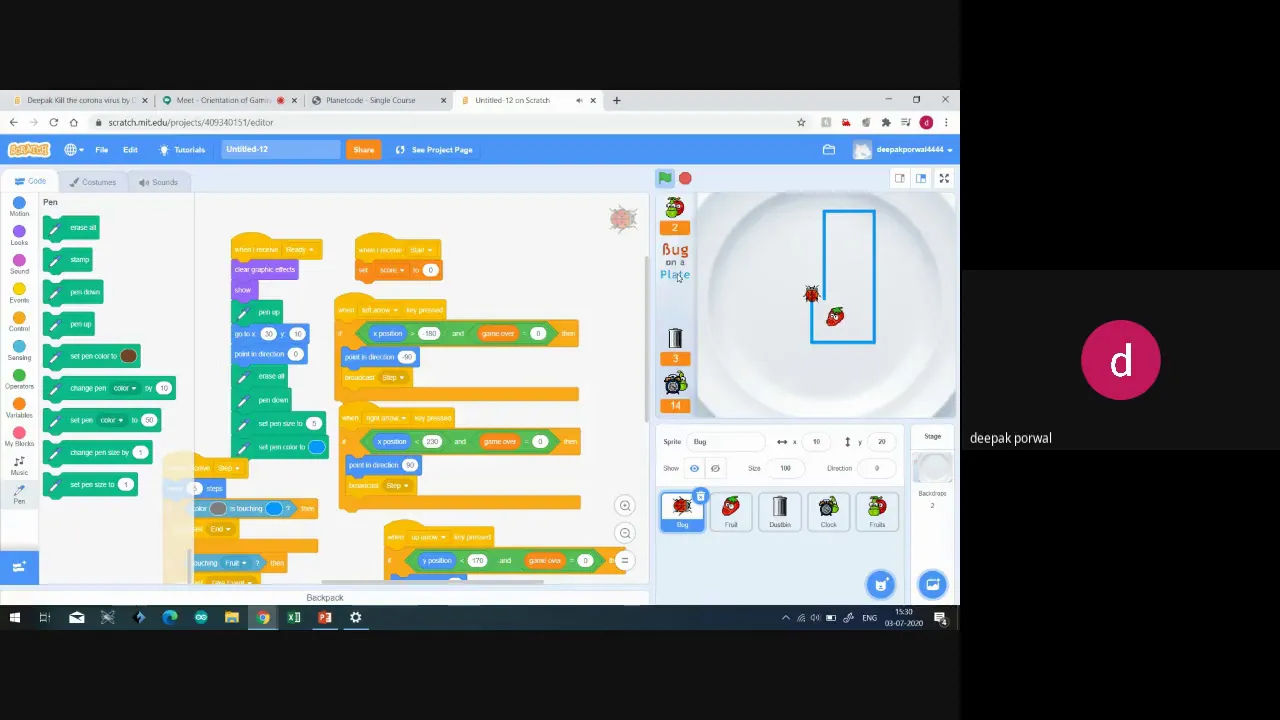
Task: Open the 'Ready' message dropdown in receive block
Action: coord(299,250)
